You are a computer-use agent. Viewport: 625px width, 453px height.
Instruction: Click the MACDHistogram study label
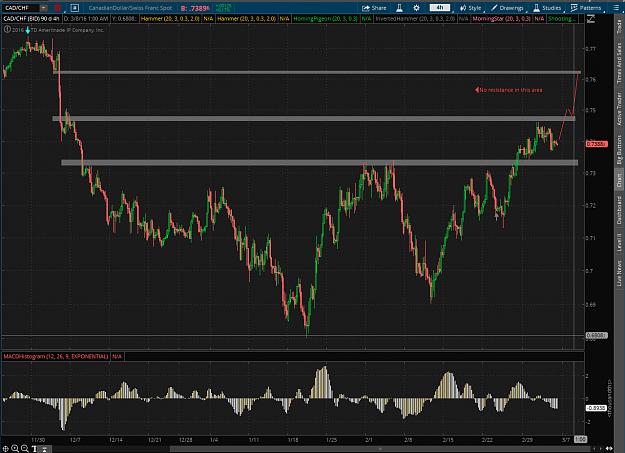pos(56,356)
